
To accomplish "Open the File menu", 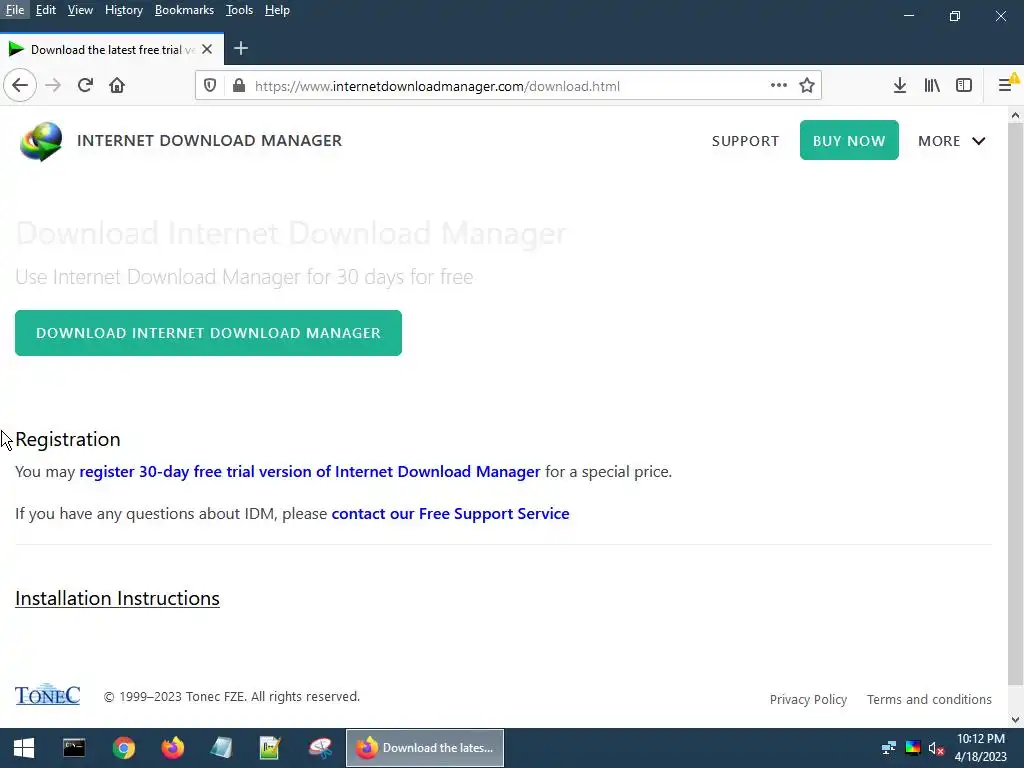I will click(x=14, y=10).
